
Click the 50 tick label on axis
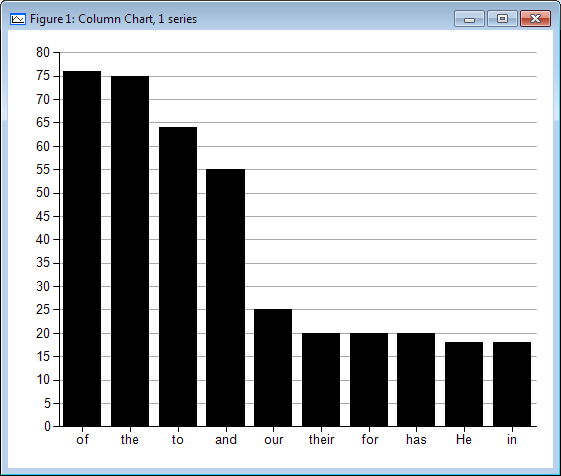point(43,193)
